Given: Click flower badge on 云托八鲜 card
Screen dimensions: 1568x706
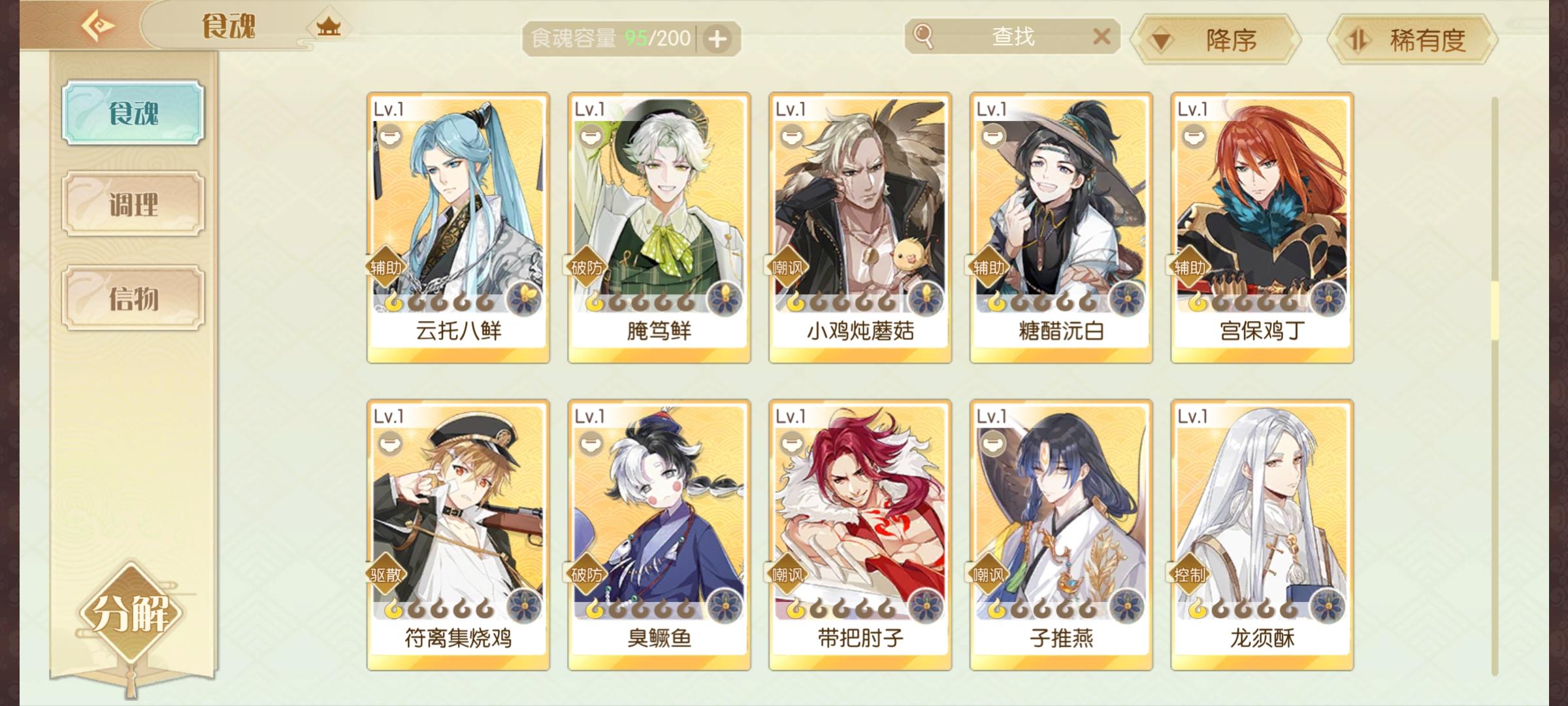Looking at the screenshot, I should coord(523,299).
